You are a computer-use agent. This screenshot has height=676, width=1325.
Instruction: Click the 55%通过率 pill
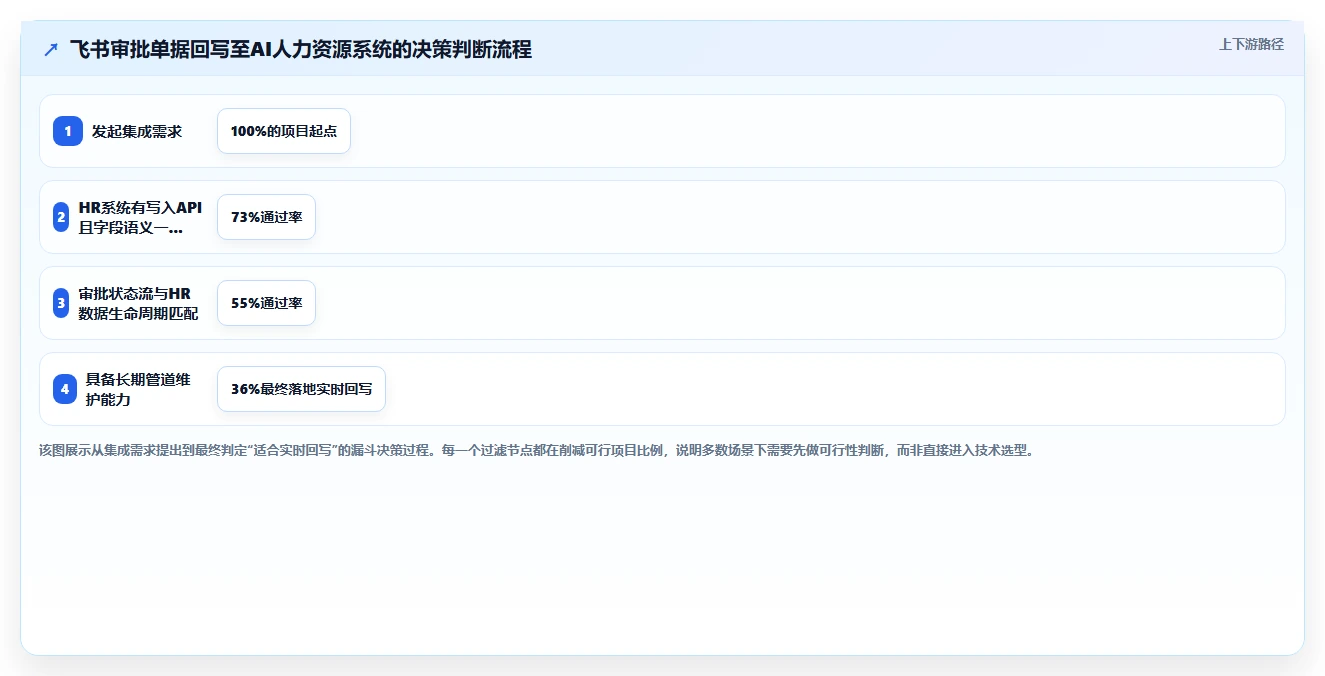266,303
